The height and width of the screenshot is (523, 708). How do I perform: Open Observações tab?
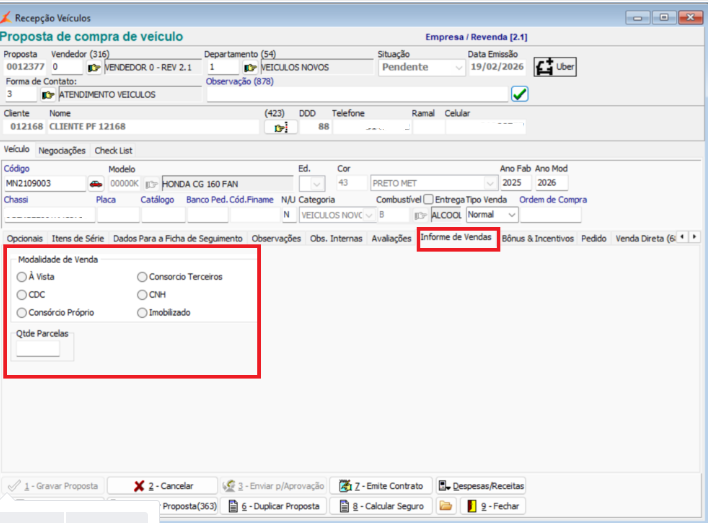(x=276, y=238)
